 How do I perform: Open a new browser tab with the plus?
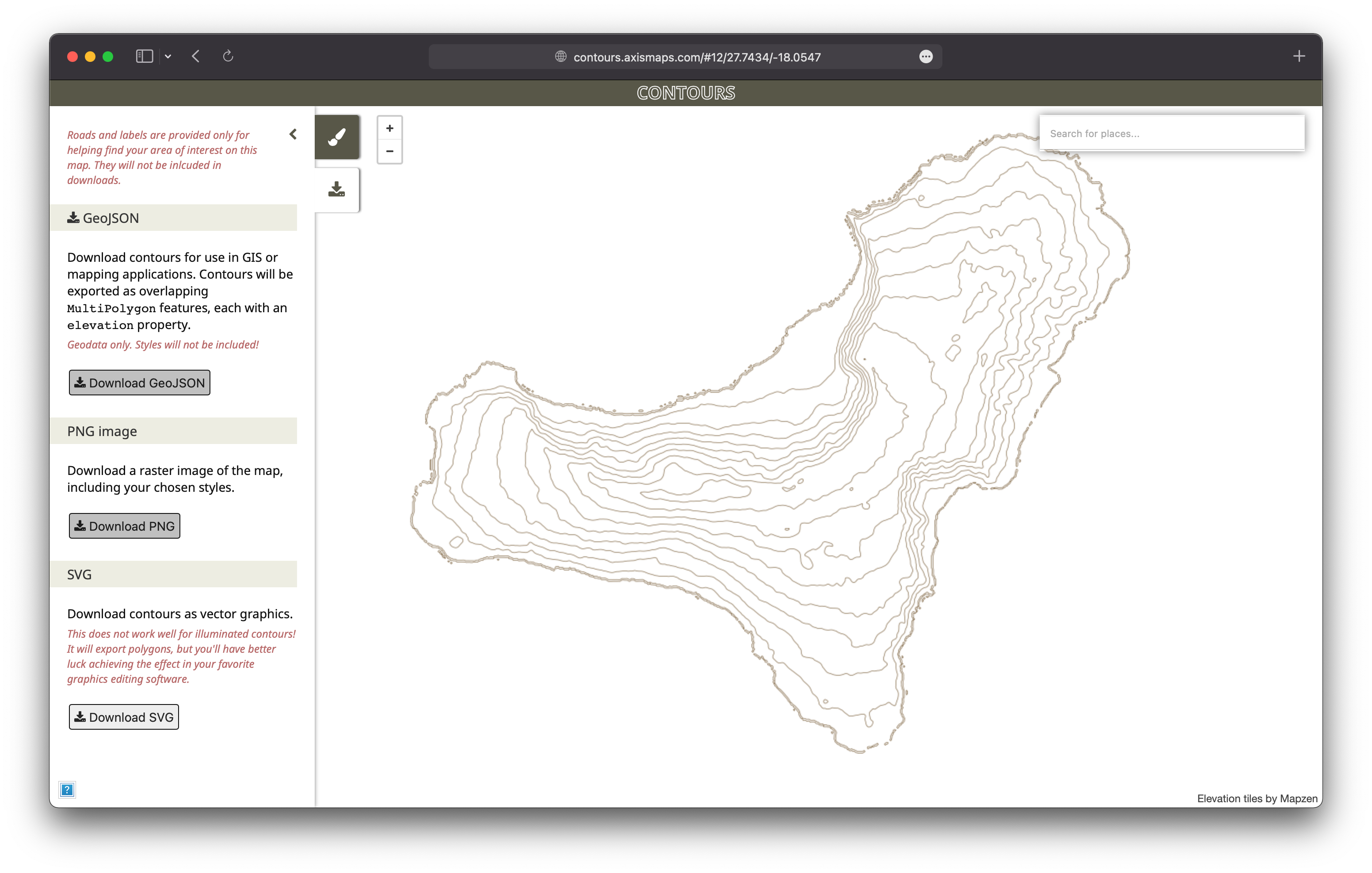click(x=1300, y=56)
